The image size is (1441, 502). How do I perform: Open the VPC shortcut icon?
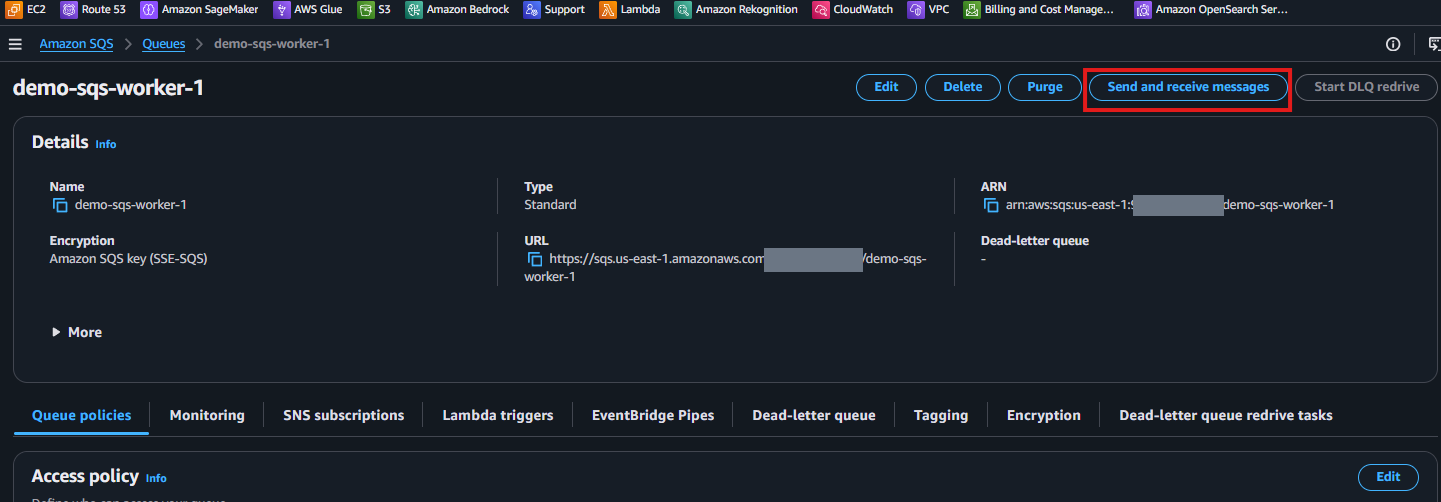[x=915, y=10]
